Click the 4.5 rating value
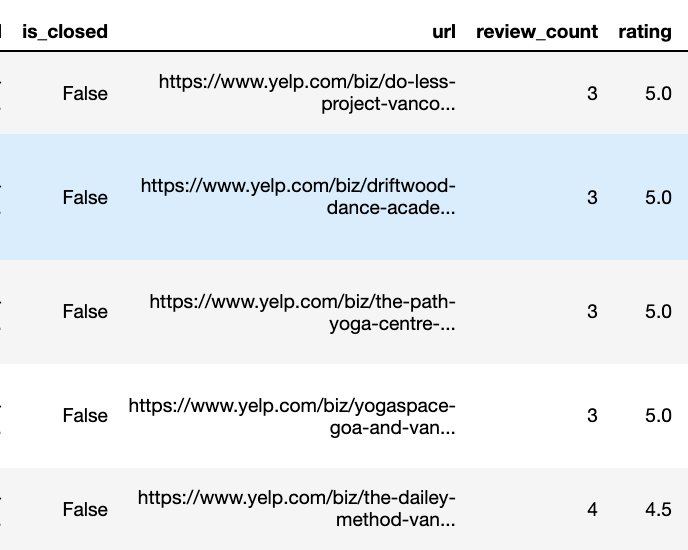688x550 pixels. (658, 510)
